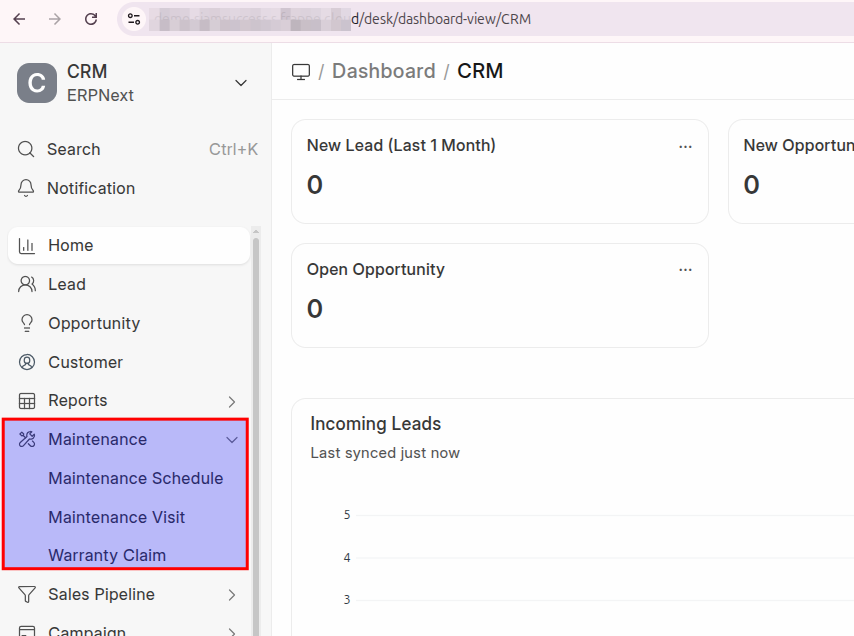The image size is (854, 636).
Task: Click the CRM workspace logo icon
Action: [37, 83]
